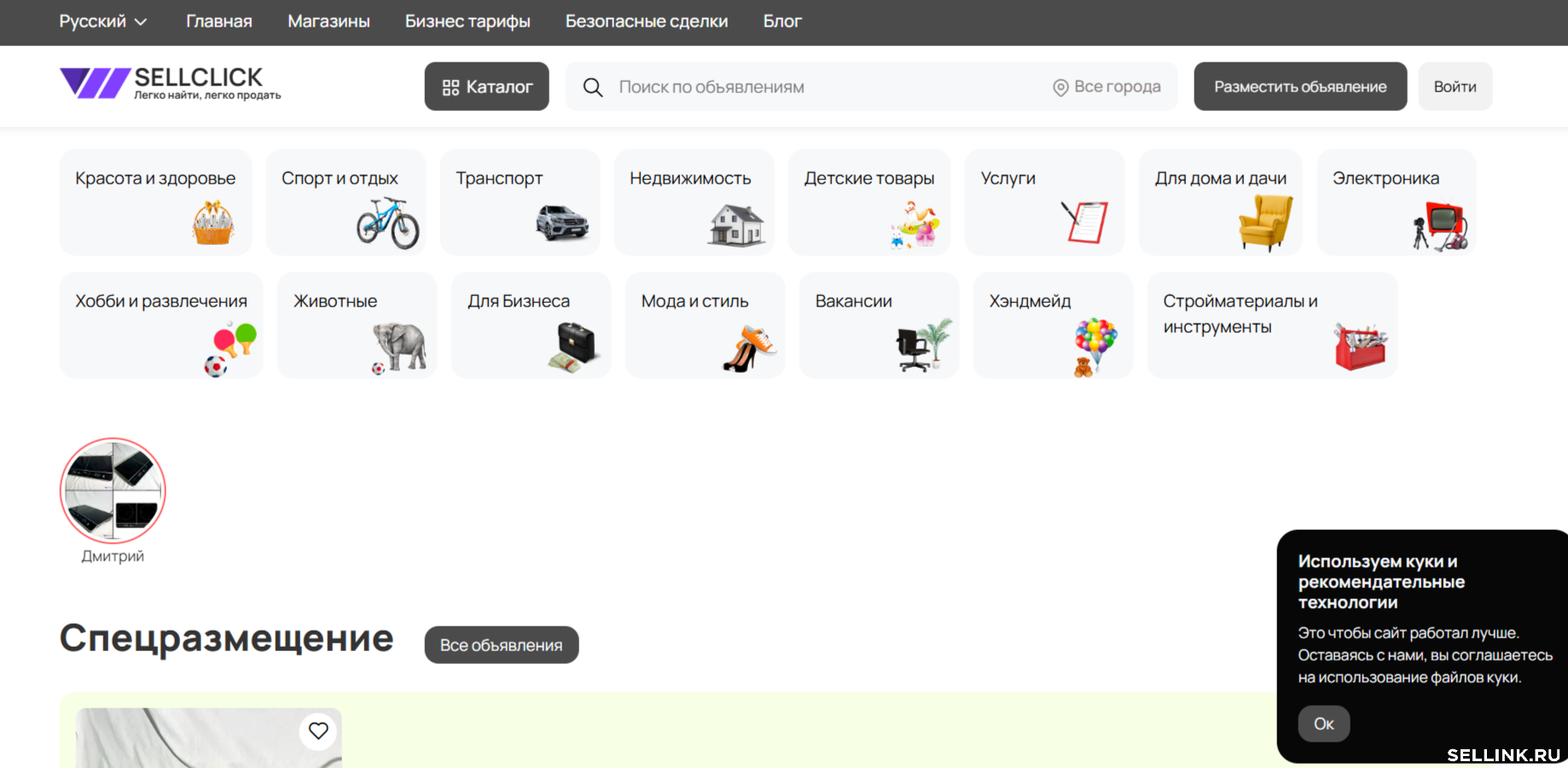Open Handmade category with balloons
The image size is (1568, 768).
(1052, 325)
